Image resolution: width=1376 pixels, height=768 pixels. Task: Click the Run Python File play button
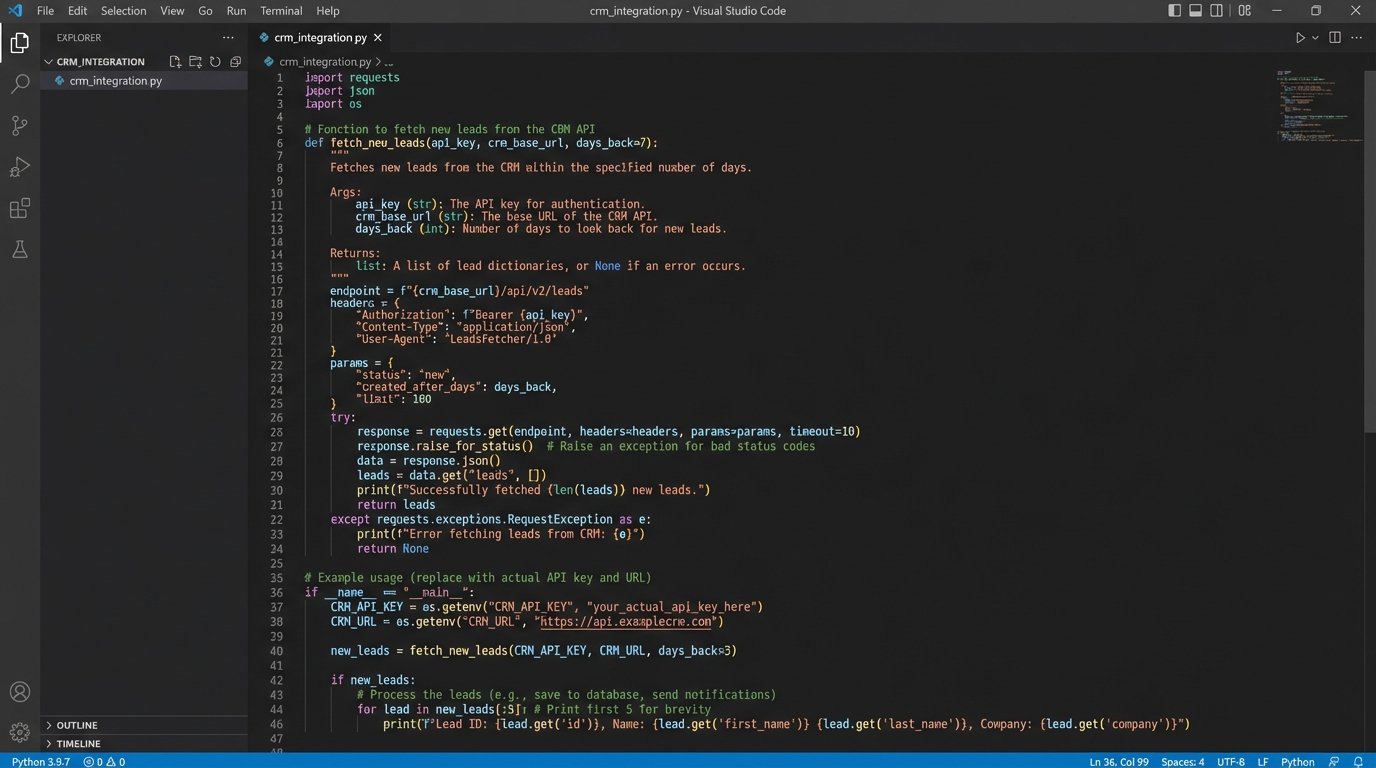click(1300, 38)
